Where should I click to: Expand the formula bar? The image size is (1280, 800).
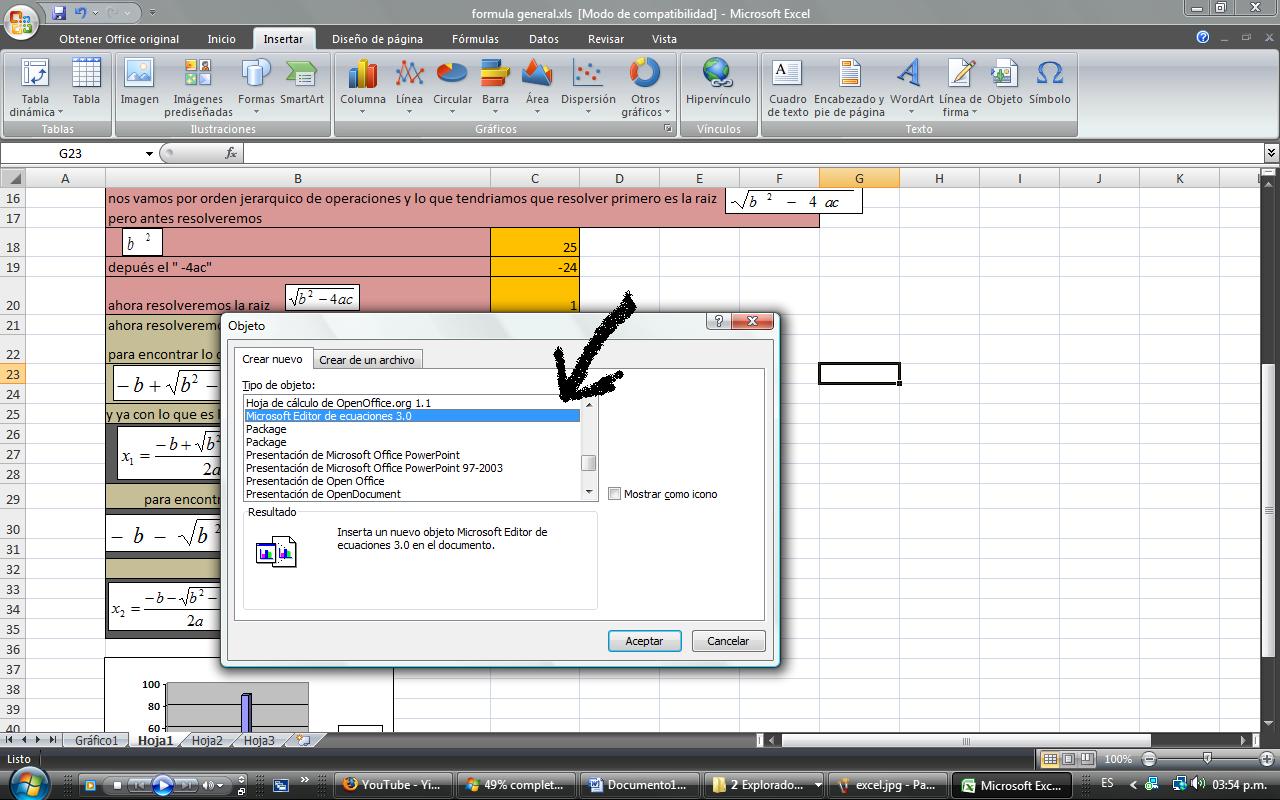1271,153
